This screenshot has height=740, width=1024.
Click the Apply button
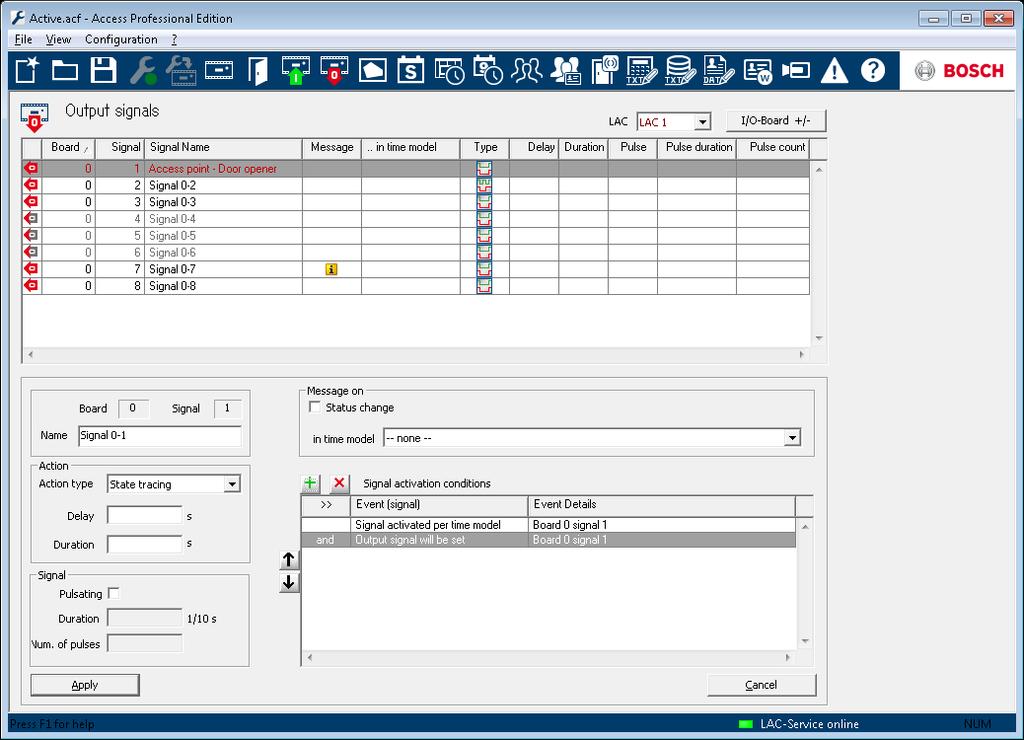[x=85, y=684]
